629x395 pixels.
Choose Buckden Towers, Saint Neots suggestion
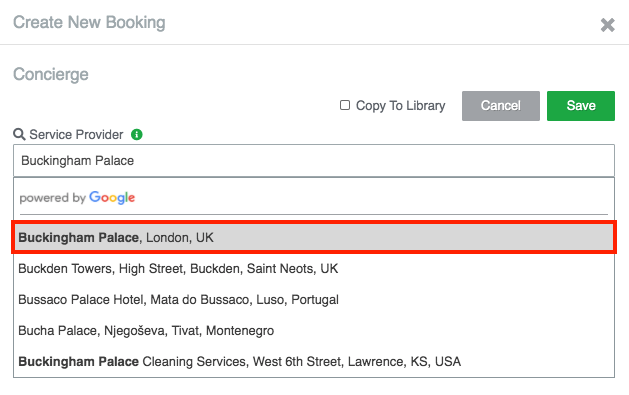coord(314,268)
